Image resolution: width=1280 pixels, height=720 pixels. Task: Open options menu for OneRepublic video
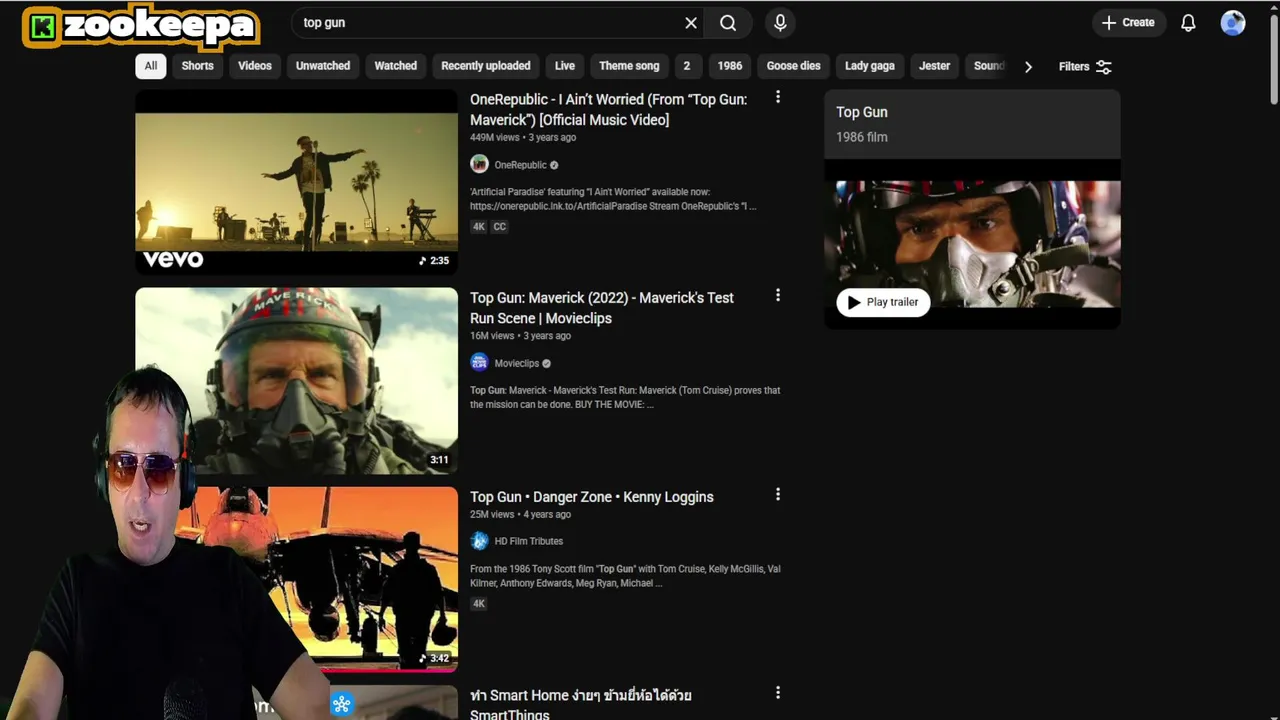click(x=778, y=97)
